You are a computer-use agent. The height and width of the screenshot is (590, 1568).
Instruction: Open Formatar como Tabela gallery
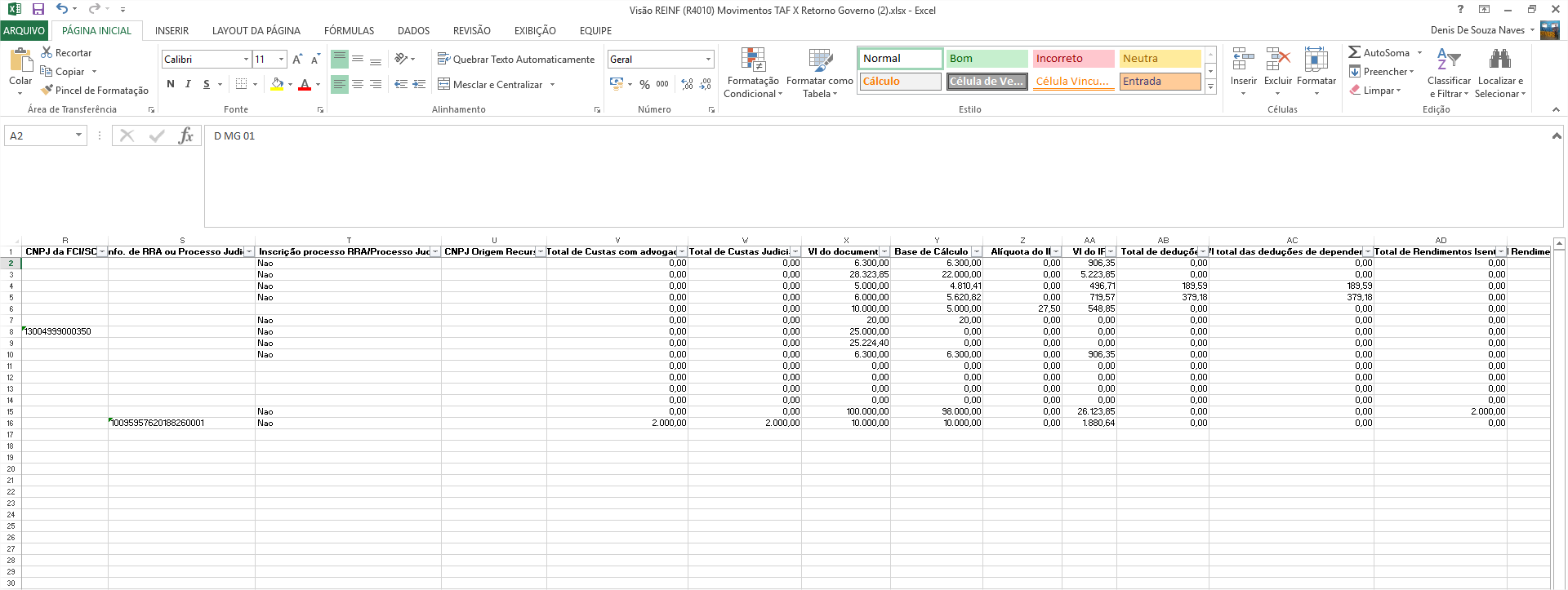[x=820, y=73]
